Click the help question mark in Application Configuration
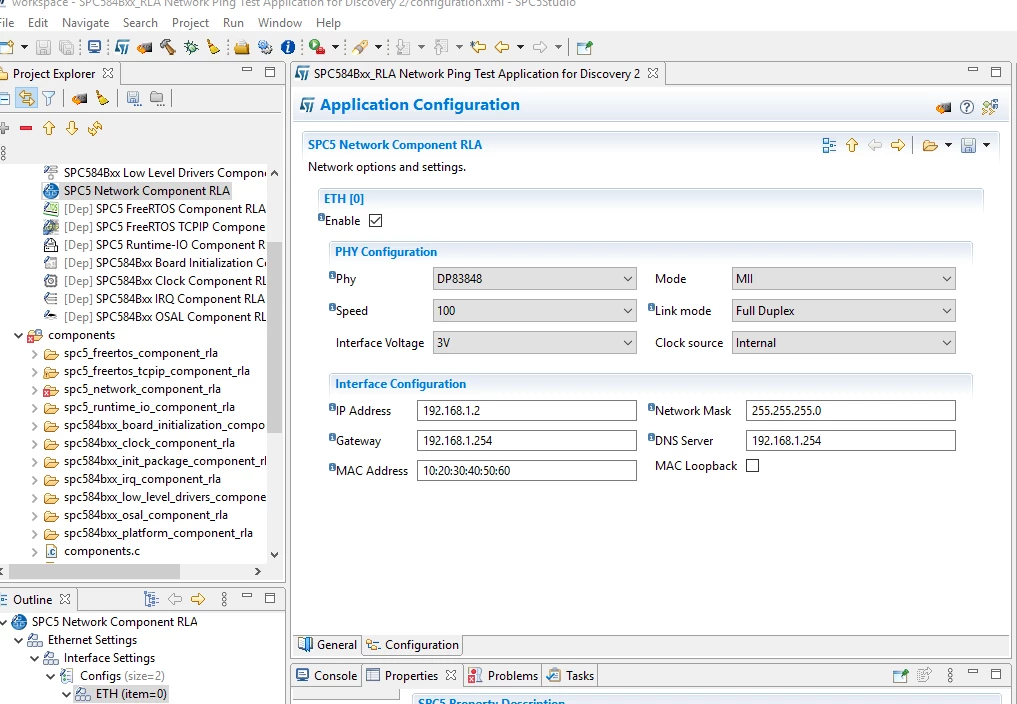Viewport: 1017px width, 704px height. tap(966, 107)
